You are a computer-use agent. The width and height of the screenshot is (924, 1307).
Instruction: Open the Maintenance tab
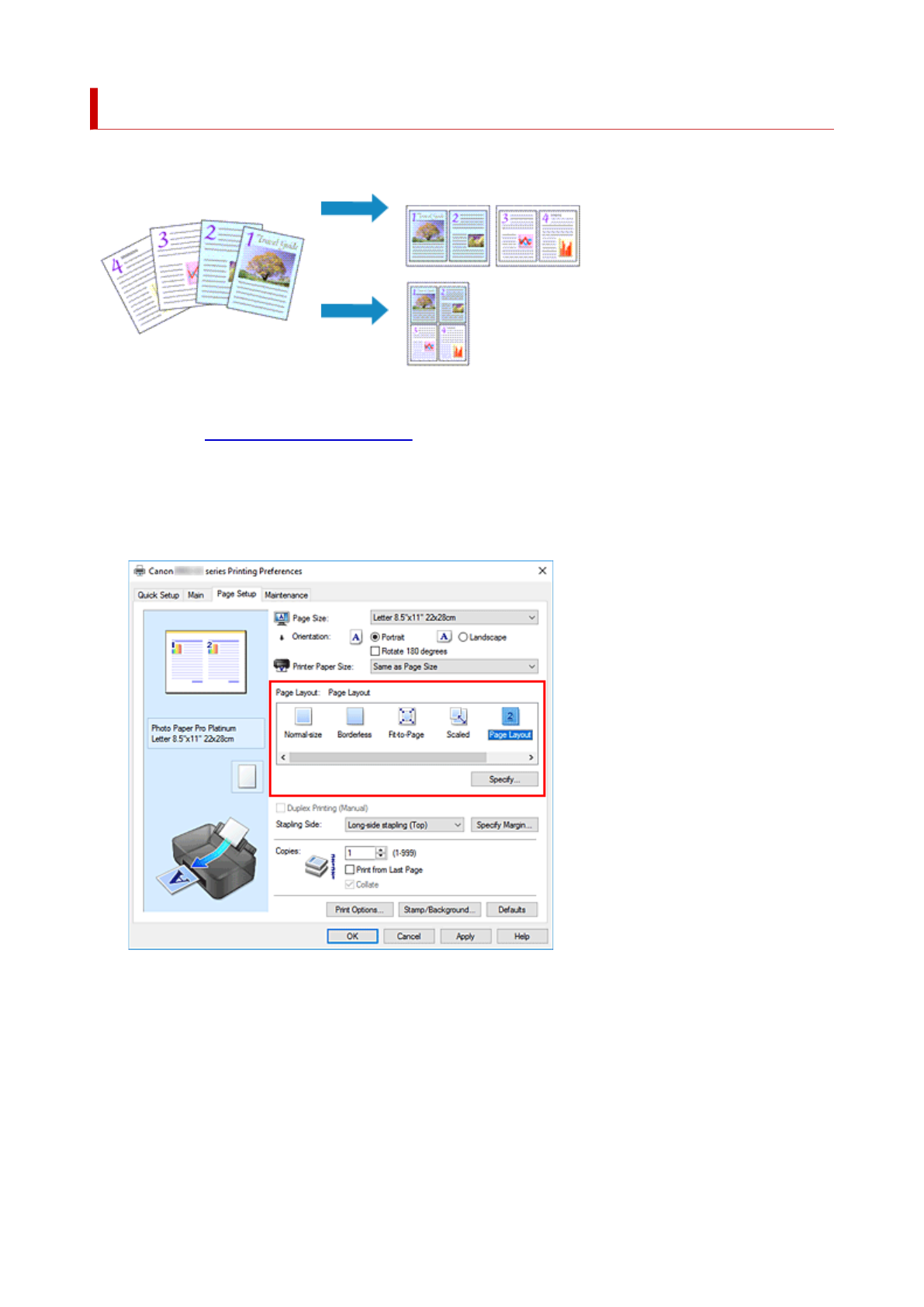point(286,595)
